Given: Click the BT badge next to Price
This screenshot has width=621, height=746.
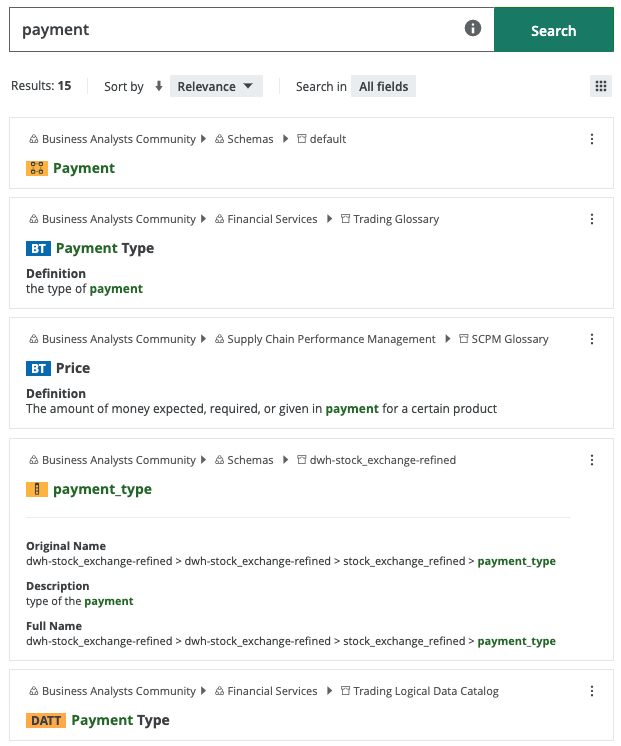Looking at the screenshot, I should (x=38, y=369).
